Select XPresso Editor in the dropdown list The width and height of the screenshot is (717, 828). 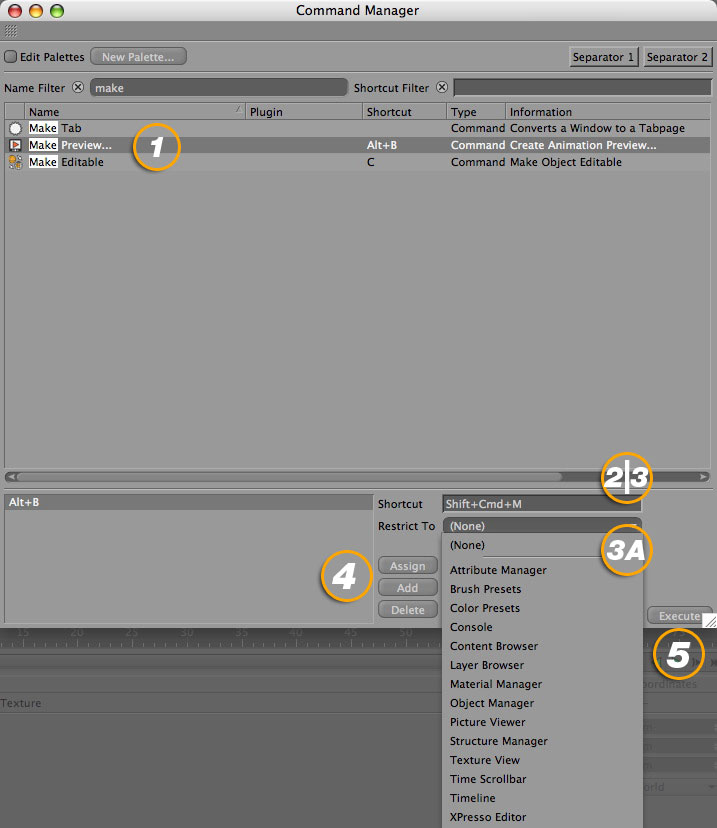[488, 817]
